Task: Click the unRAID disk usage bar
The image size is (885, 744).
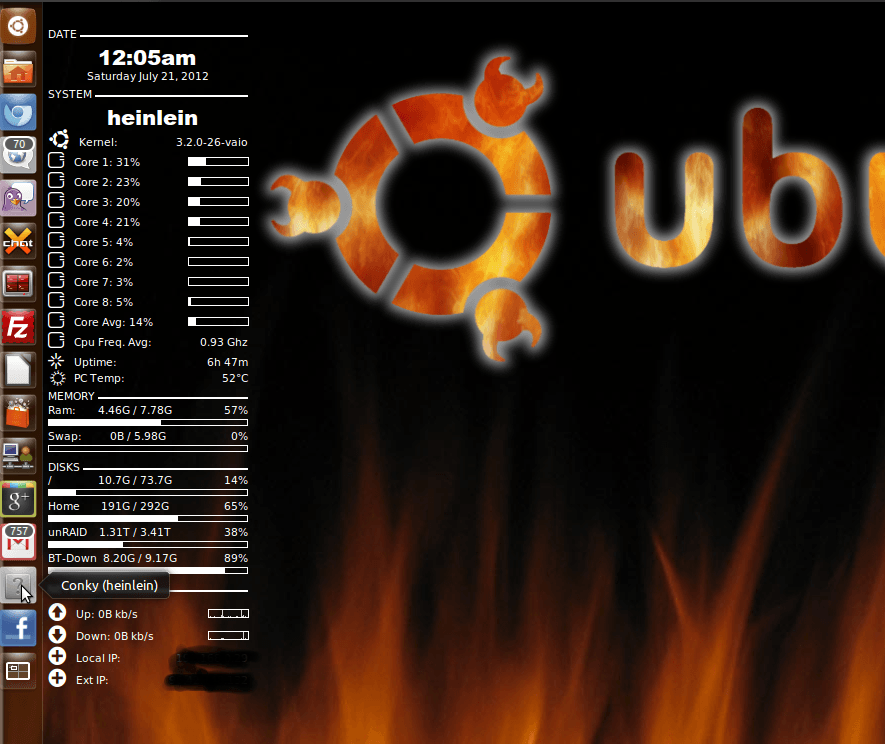Action: tap(148, 544)
